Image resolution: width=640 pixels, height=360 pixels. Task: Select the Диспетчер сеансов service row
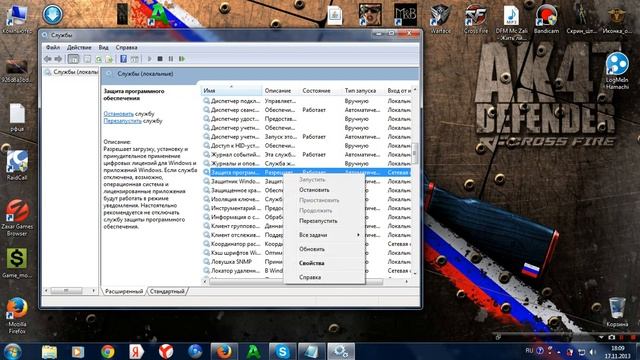click(x=306, y=110)
